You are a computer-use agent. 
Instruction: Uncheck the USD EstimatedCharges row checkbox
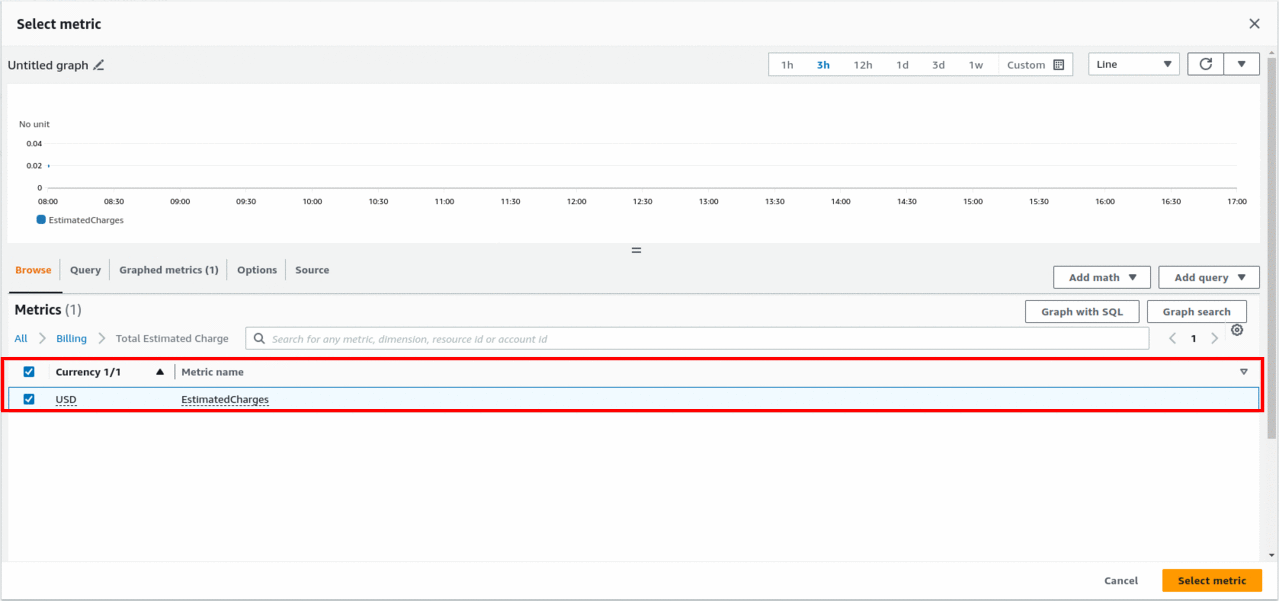click(x=29, y=399)
